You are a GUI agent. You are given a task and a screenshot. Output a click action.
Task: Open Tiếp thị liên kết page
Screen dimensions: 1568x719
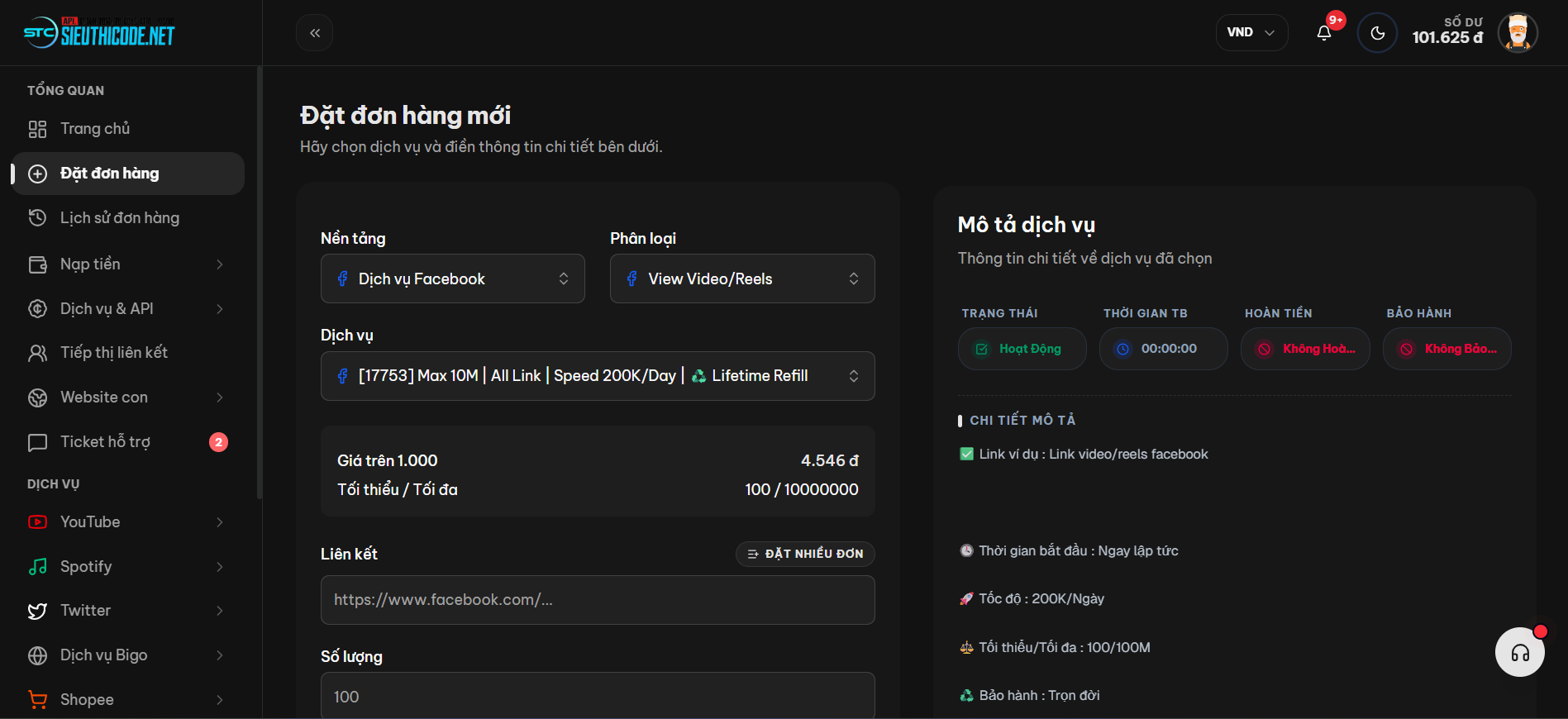(x=114, y=353)
